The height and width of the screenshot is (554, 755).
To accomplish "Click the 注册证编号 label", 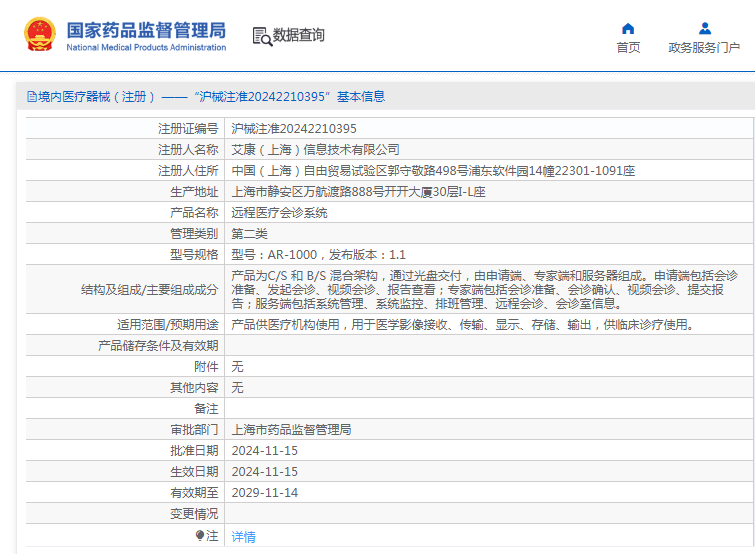I will [x=188, y=129].
